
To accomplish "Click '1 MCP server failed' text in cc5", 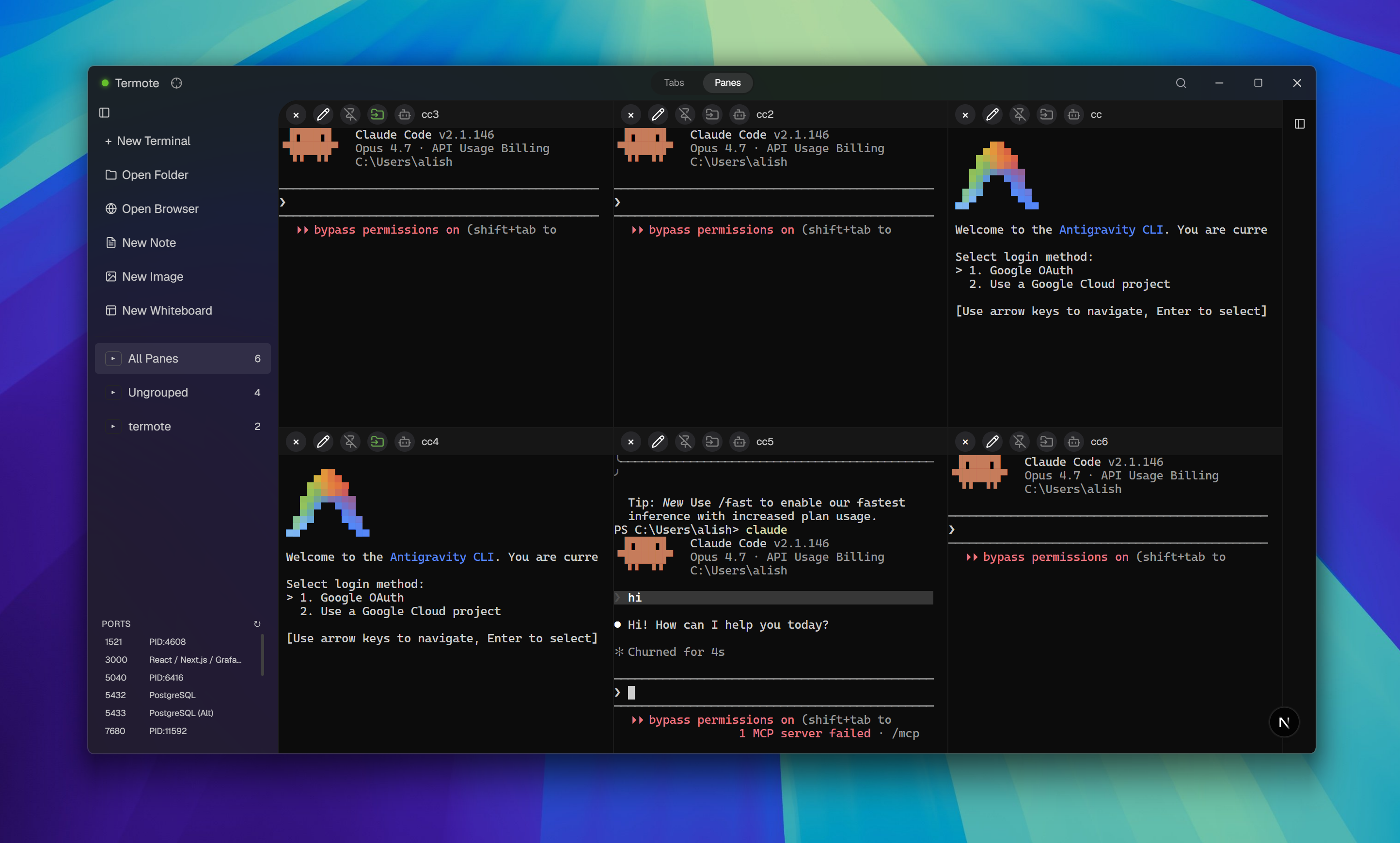I will click(x=804, y=733).
